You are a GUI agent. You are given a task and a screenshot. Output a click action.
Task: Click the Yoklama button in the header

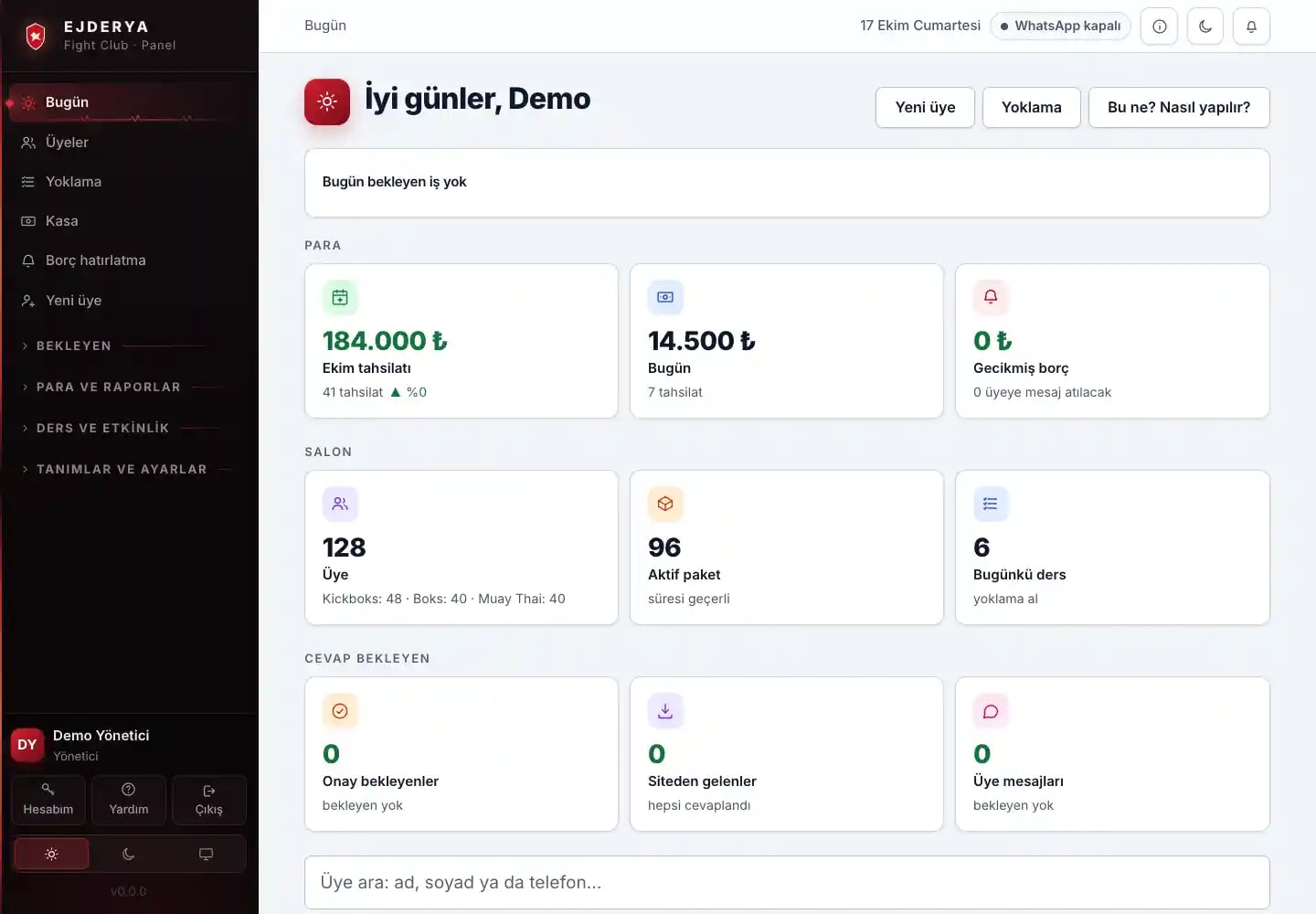pos(1032,108)
